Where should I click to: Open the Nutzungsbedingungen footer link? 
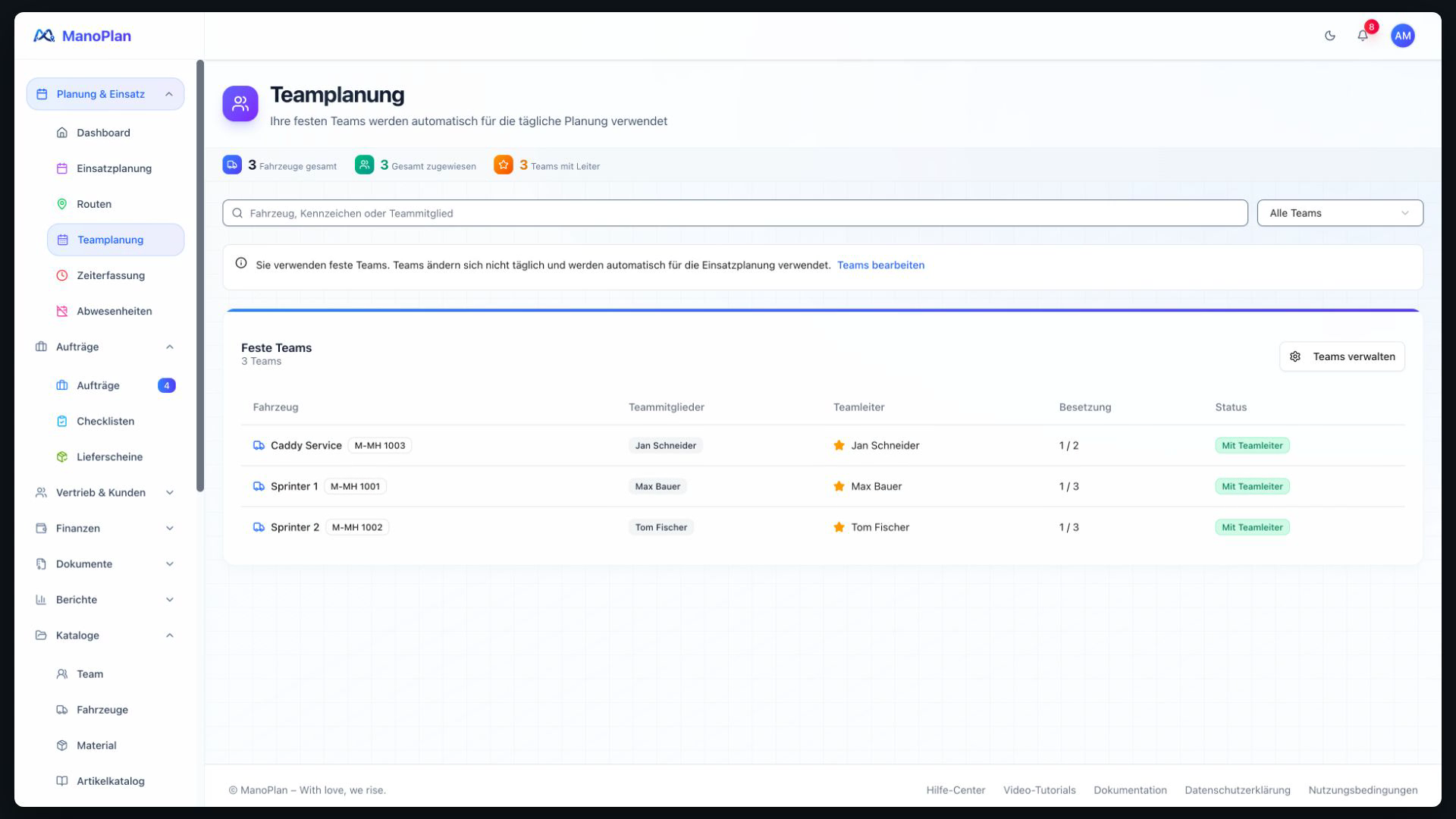1363,790
